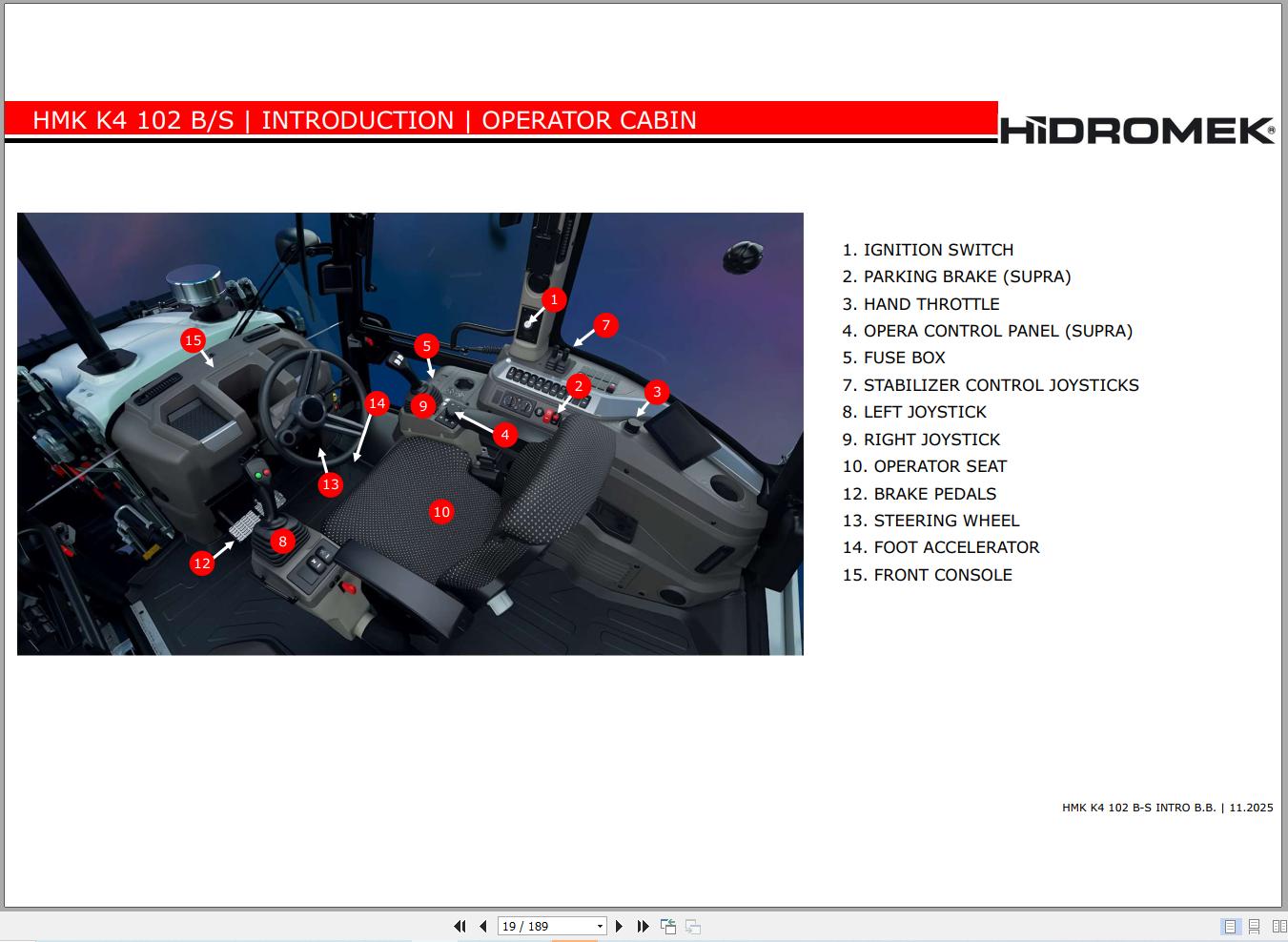Image resolution: width=1288 pixels, height=942 pixels.
Task: Click the text '5. FUSE BOX'
Action: [893, 358]
